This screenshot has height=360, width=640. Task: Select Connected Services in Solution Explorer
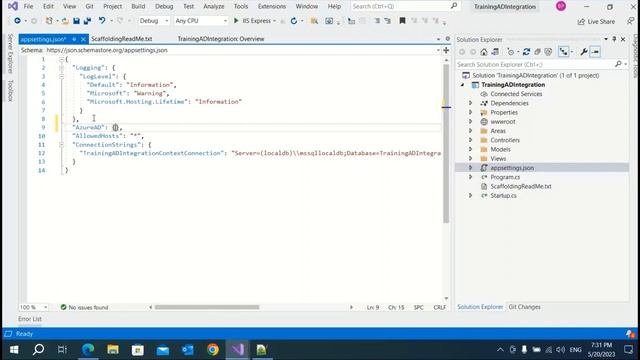click(x=516, y=94)
